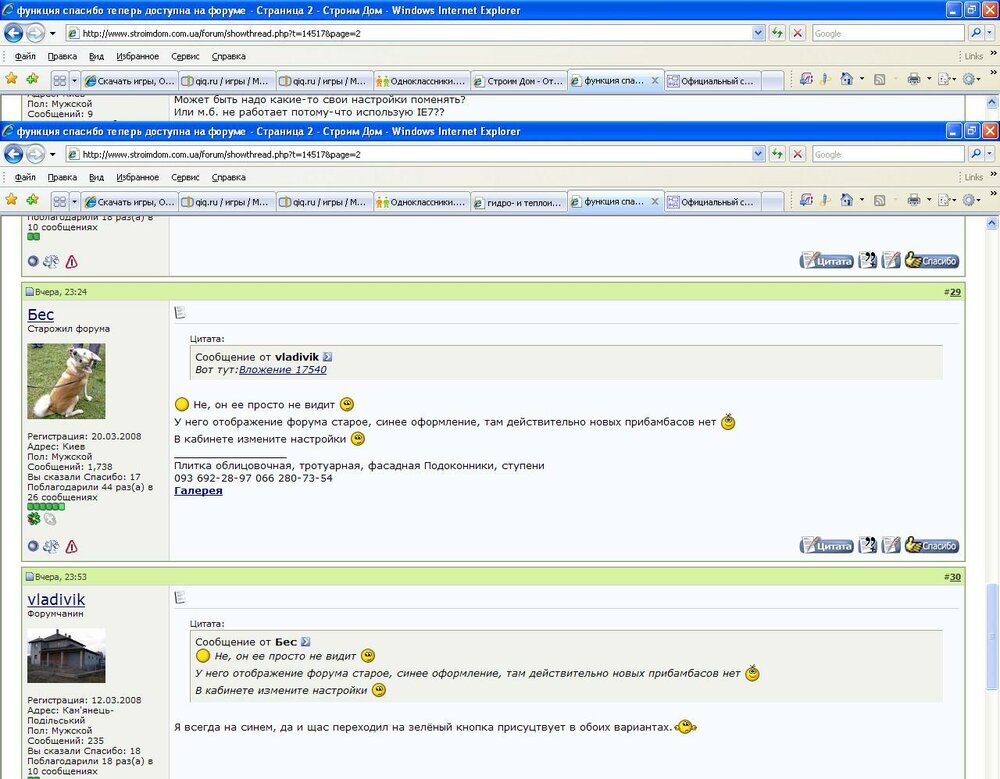Switch to 'Скачать игры' tab in front window
The height and width of the screenshot is (779, 1000).
(129, 202)
